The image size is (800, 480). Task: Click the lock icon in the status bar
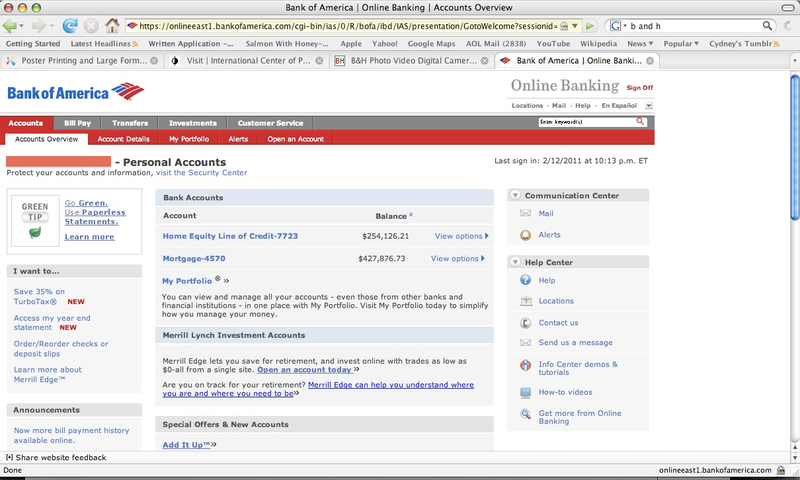click(x=781, y=470)
